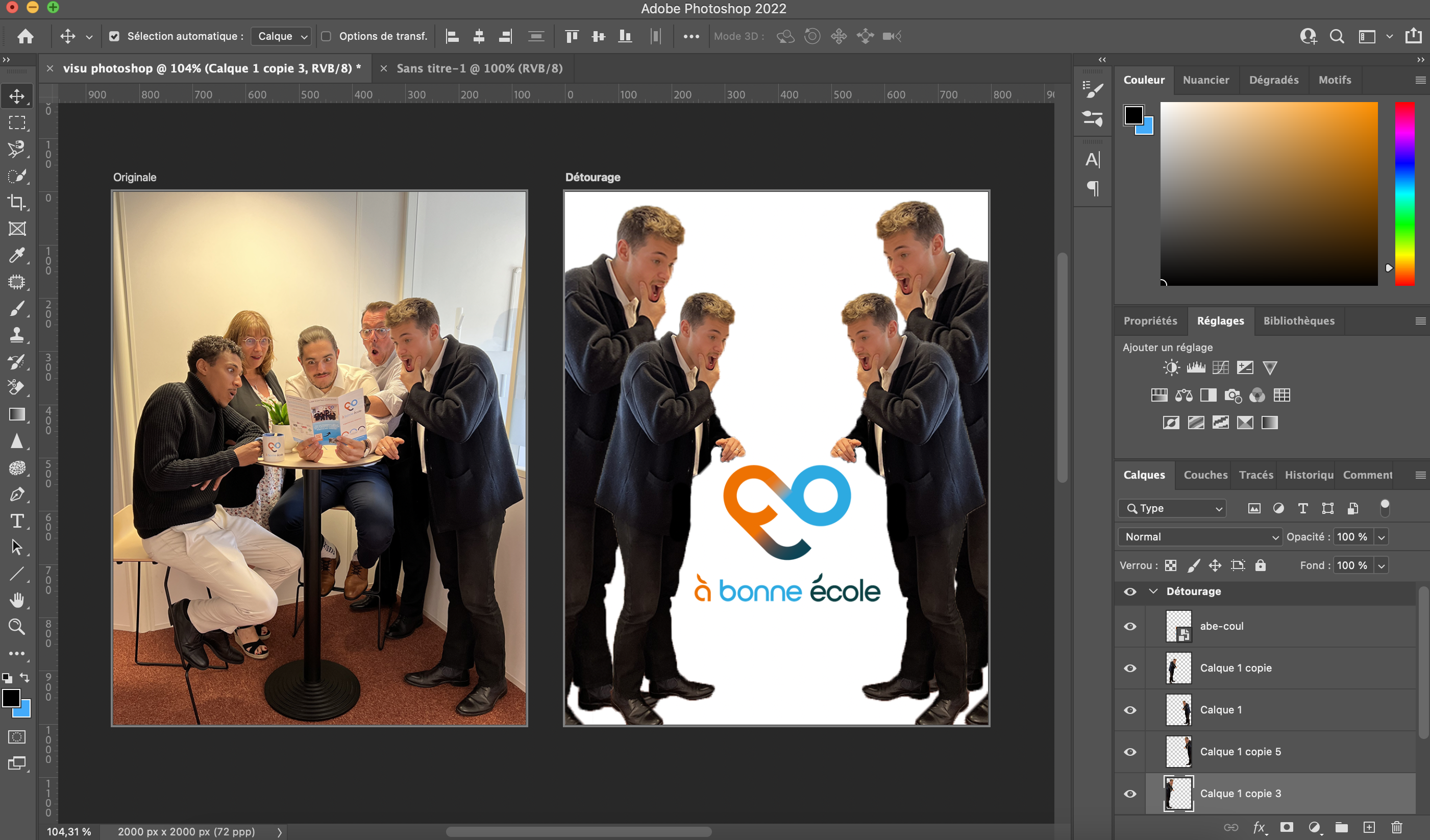Select the Move tool in the toolbox
This screenshot has width=1430, height=840.
17,96
